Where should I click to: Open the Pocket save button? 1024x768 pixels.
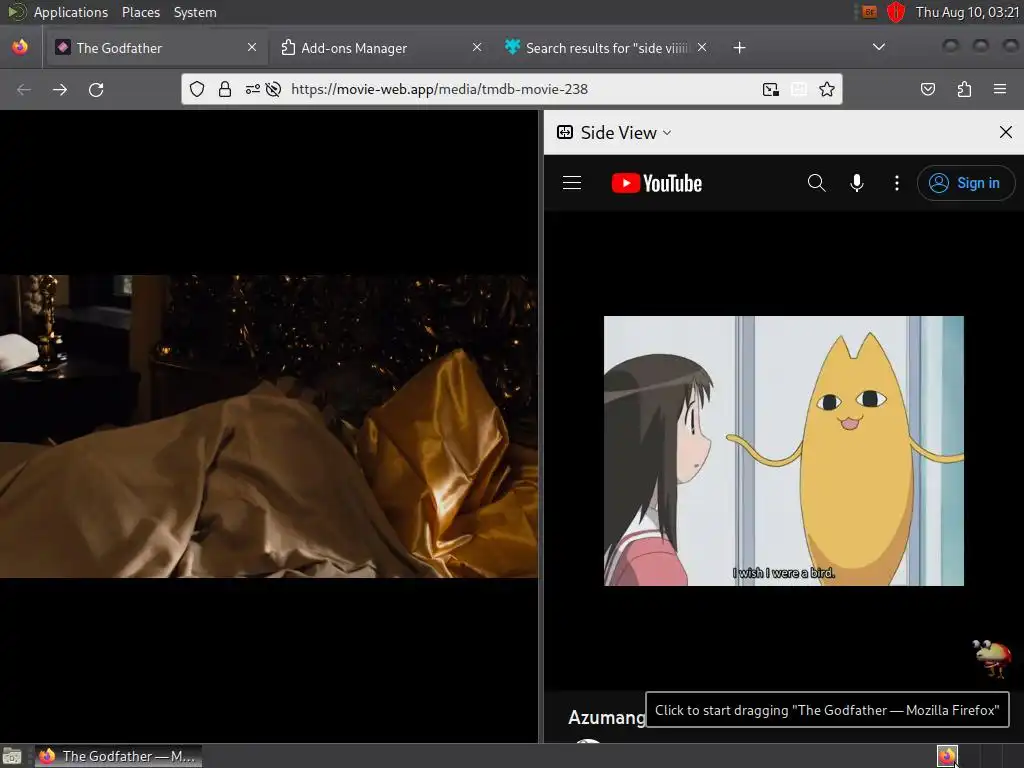pos(927,89)
